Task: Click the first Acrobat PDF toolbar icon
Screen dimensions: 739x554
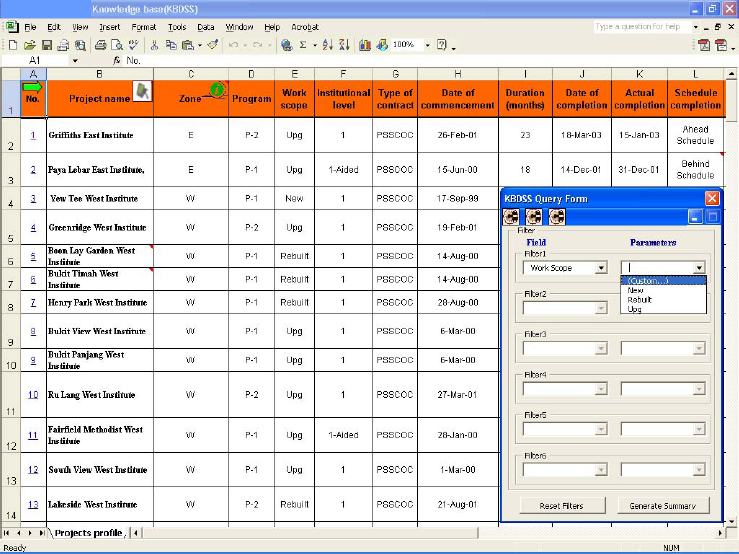Action: [704, 45]
